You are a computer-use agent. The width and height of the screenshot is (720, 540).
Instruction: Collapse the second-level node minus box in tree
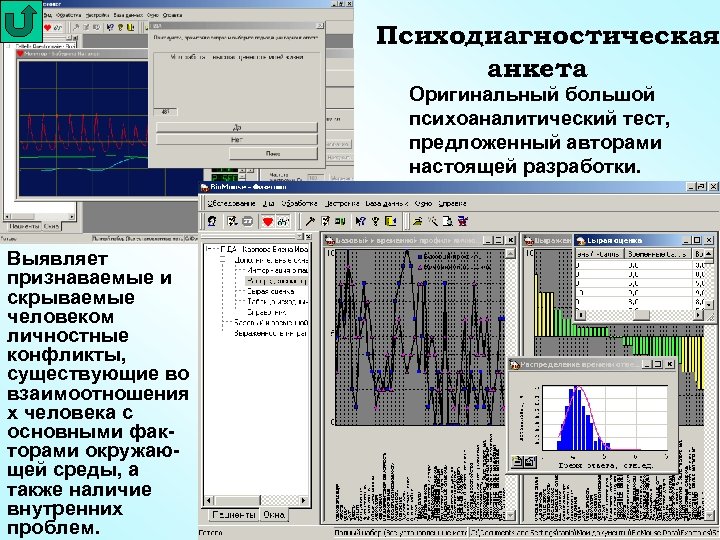223,260
